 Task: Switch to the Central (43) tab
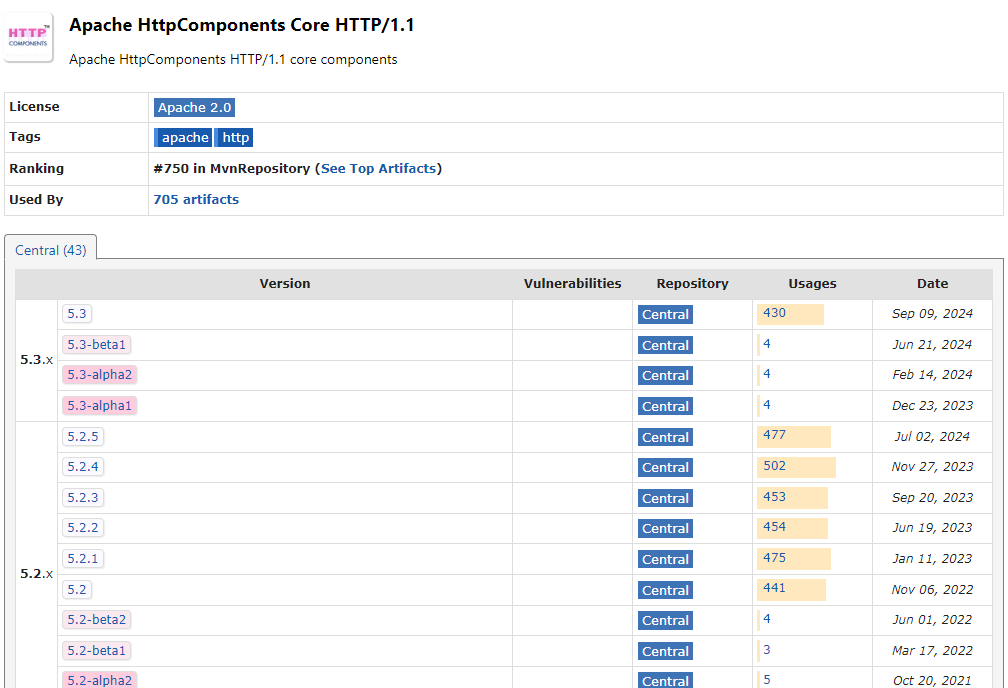coord(51,250)
